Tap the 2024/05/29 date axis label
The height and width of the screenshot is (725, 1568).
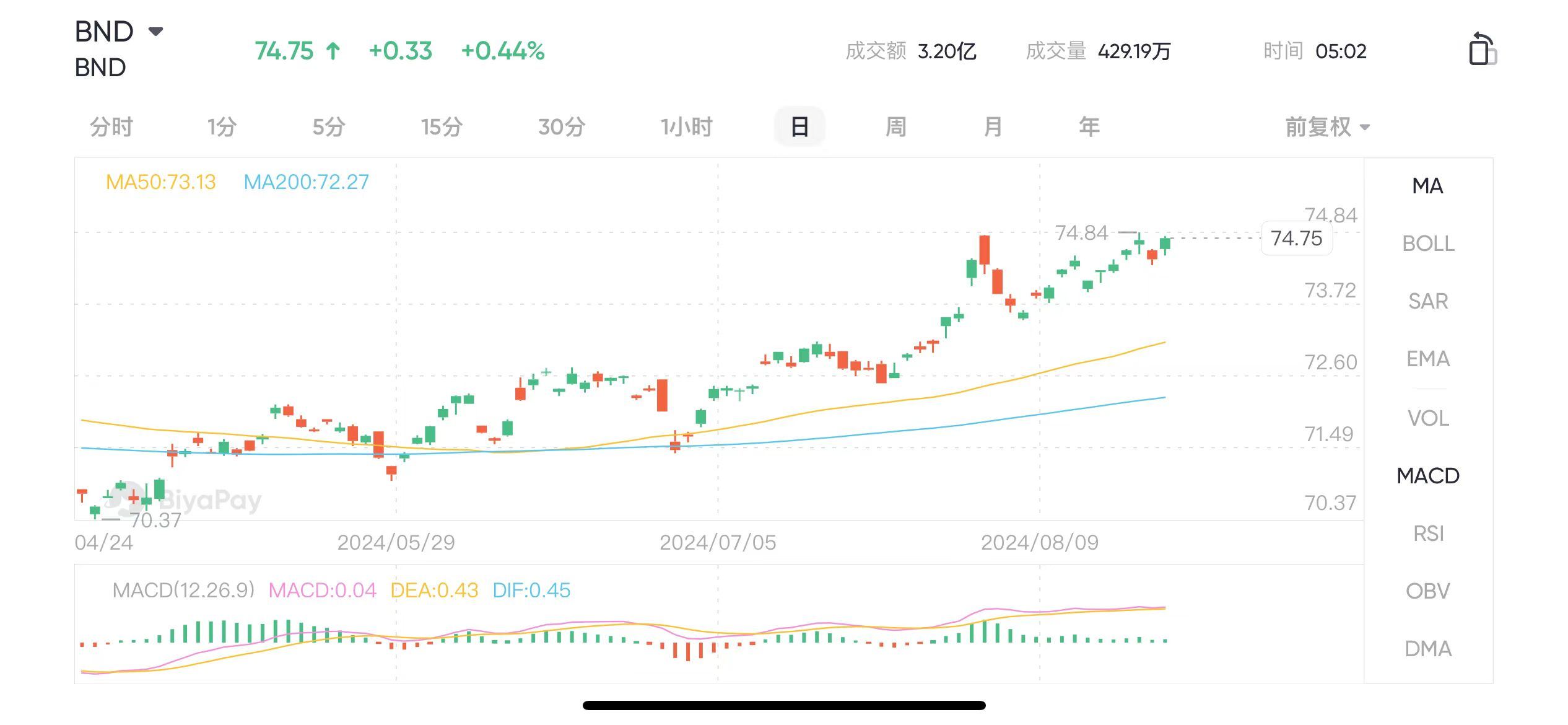[396, 542]
